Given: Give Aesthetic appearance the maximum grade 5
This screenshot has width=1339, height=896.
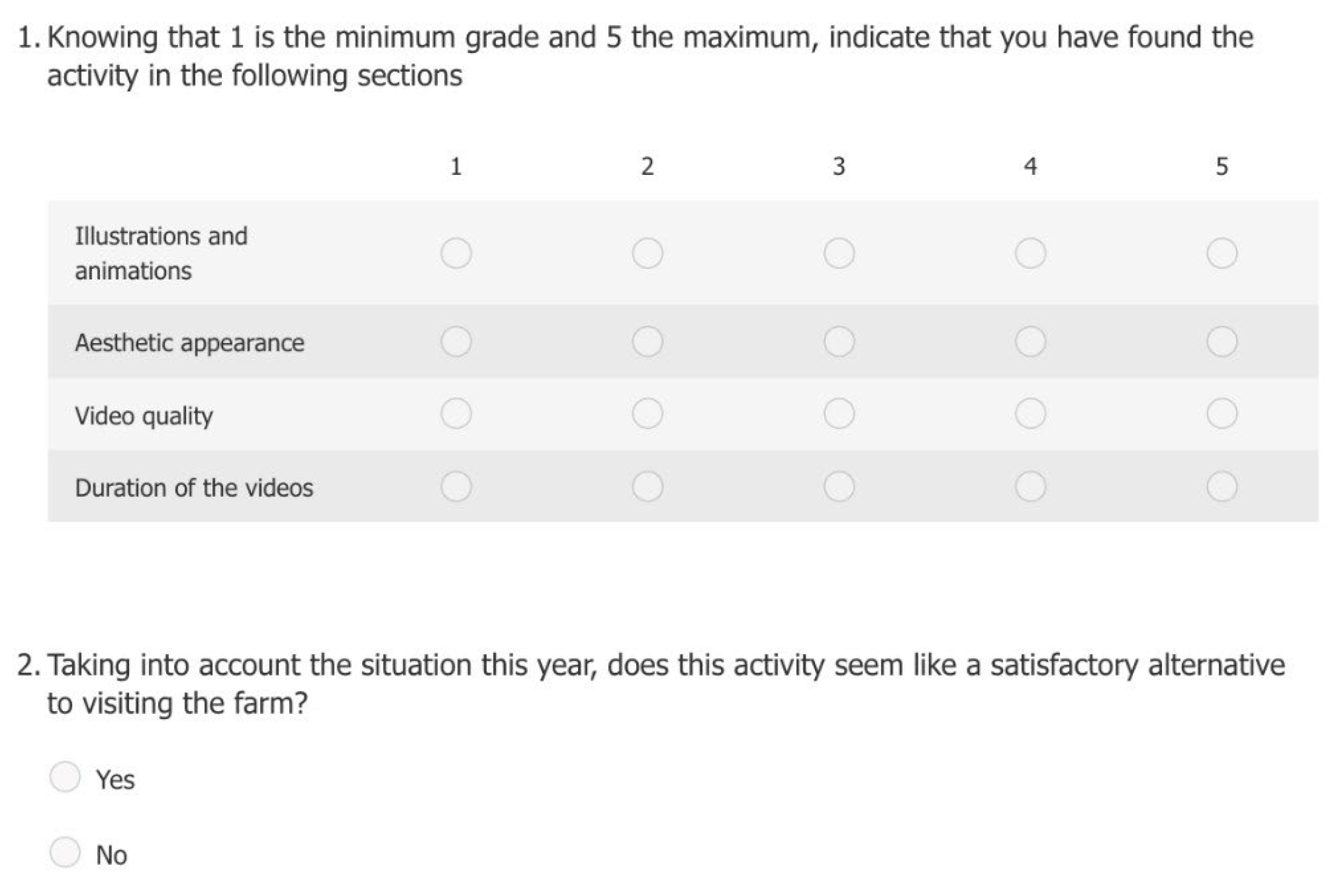Looking at the screenshot, I should click(x=1222, y=342).
